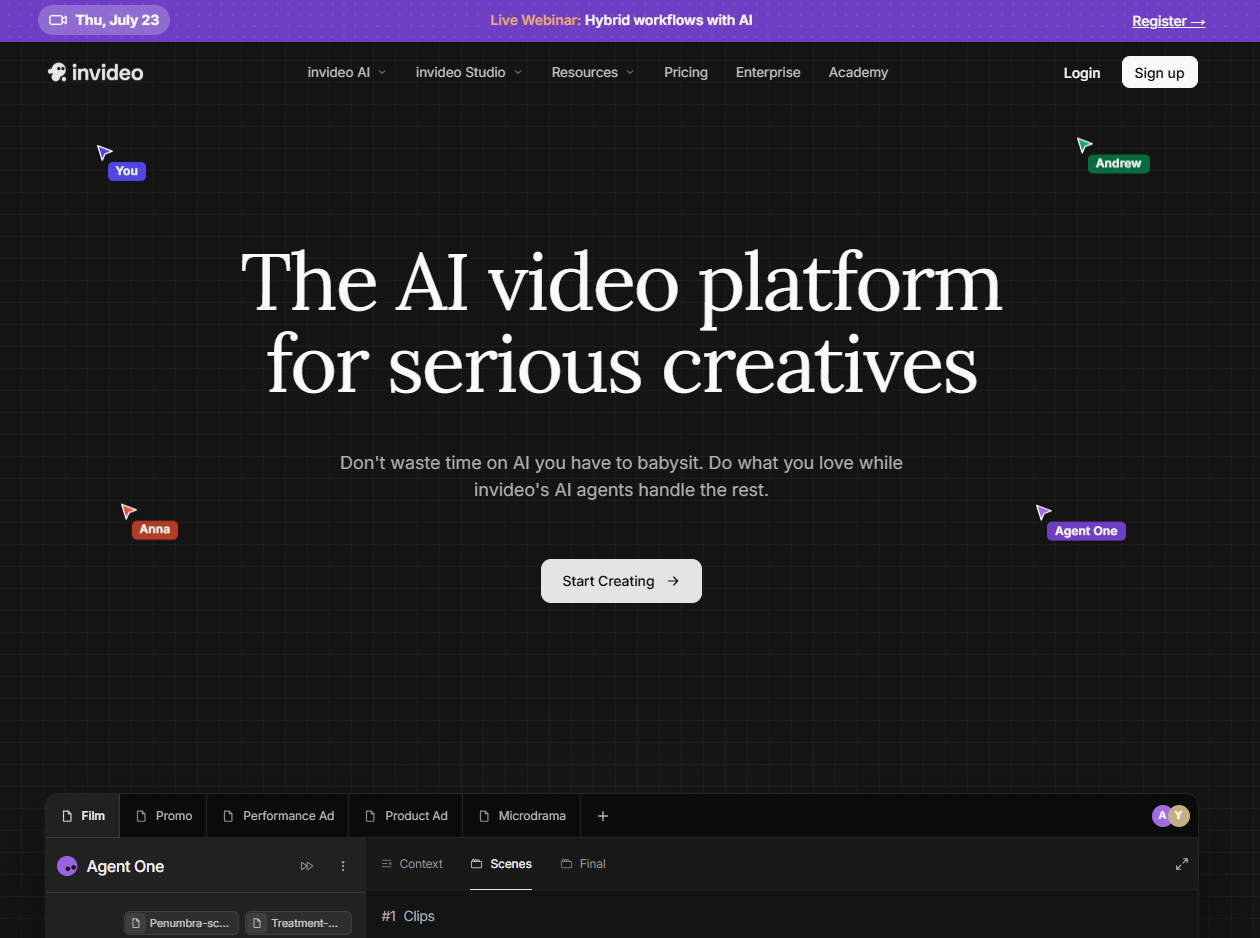The height and width of the screenshot is (938, 1260).
Task: Open the Final tab
Action: pyautogui.click(x=583, y=864)
